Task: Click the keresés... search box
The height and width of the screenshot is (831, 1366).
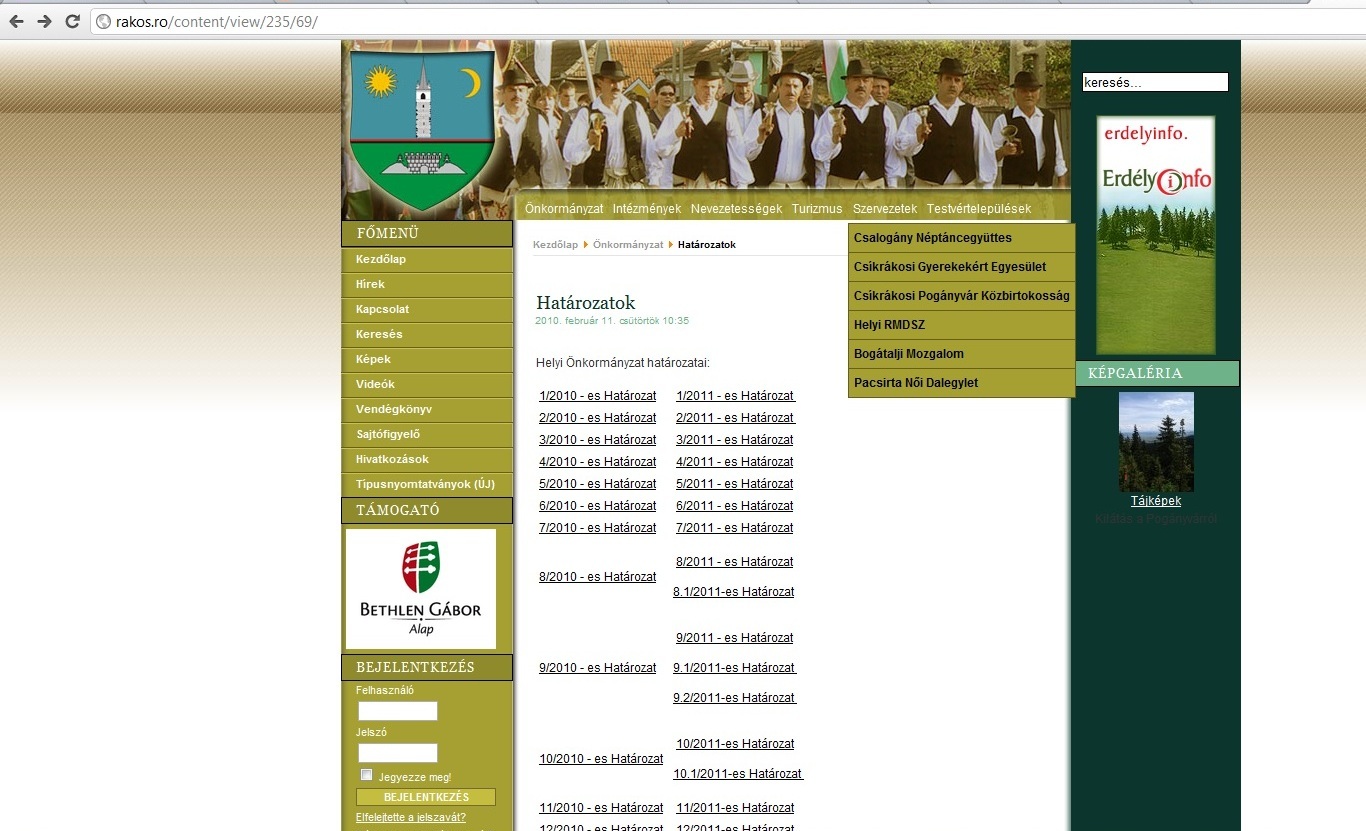Action: point(1155,83)
